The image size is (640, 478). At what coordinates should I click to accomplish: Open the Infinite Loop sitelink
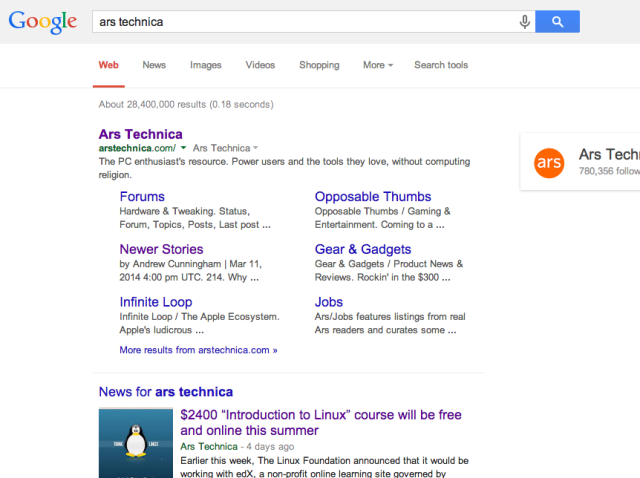pos(156,302)
